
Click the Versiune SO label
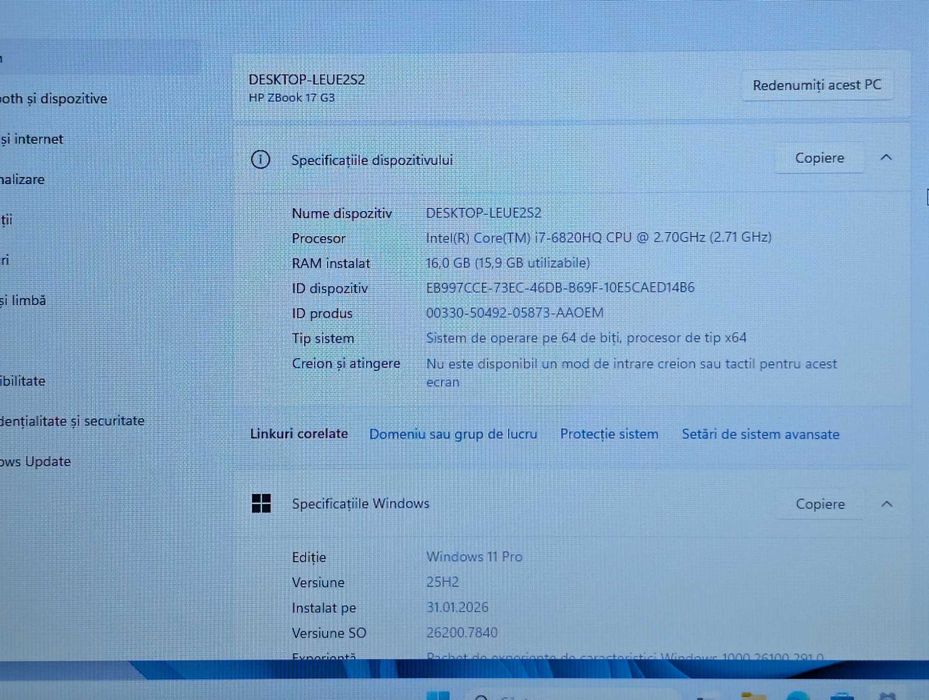[x=329, y=633]
